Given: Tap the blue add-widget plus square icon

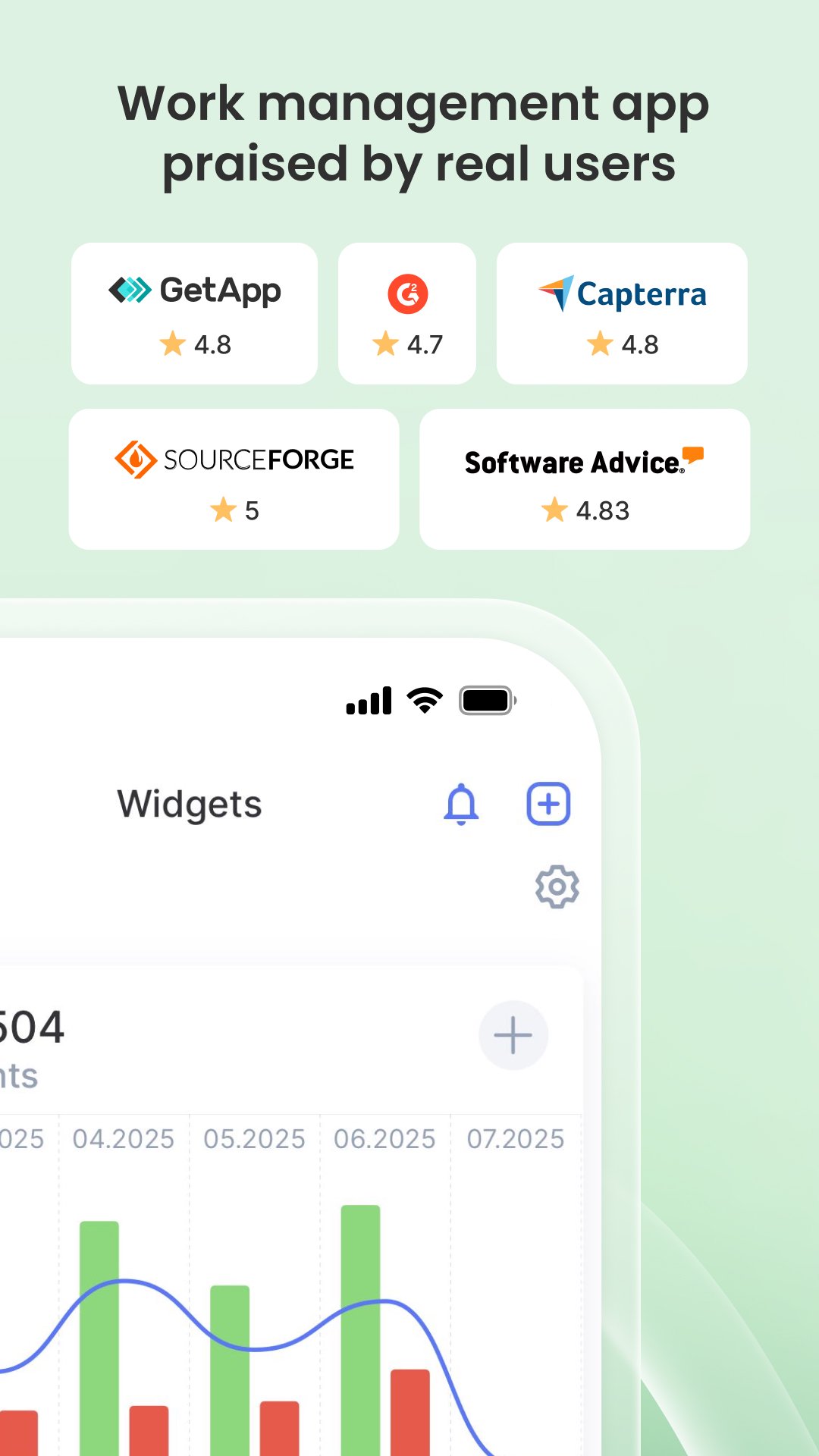Looking at the screenshot, I should [x=548, y=804].
